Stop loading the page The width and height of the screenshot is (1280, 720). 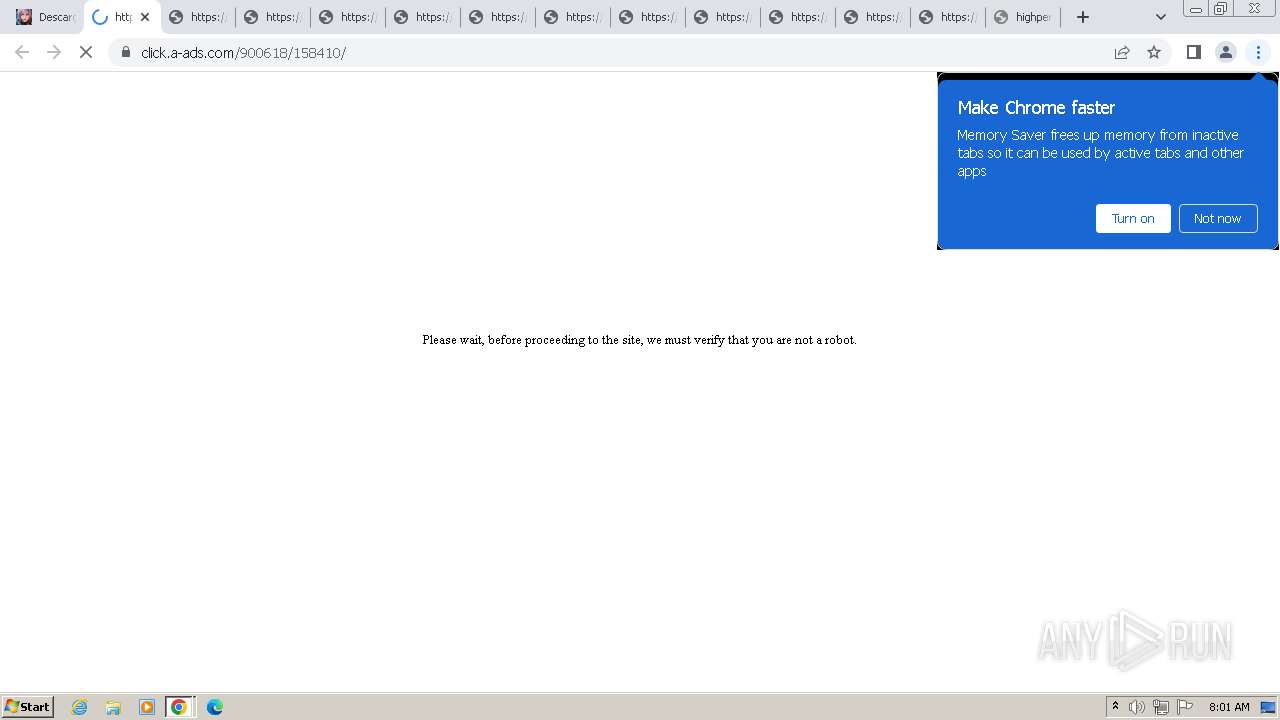point(86,52)
